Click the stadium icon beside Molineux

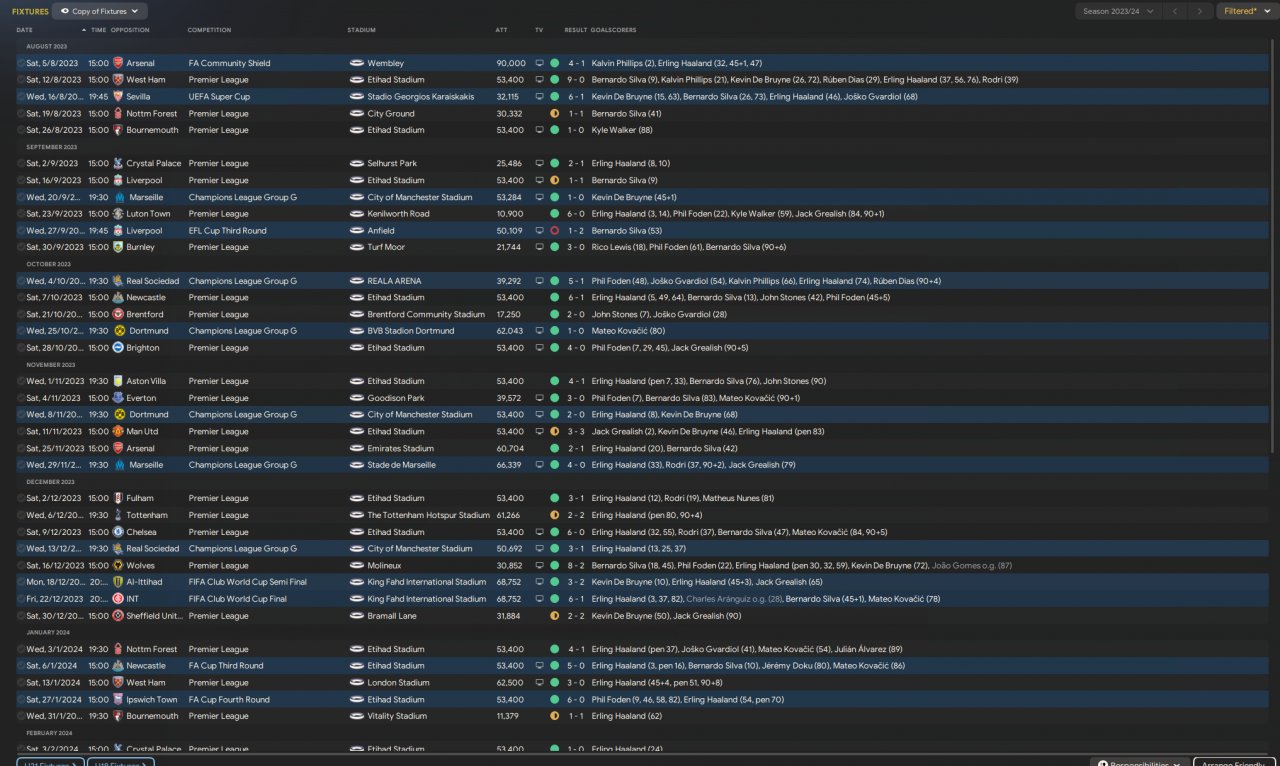pos(356,565)
